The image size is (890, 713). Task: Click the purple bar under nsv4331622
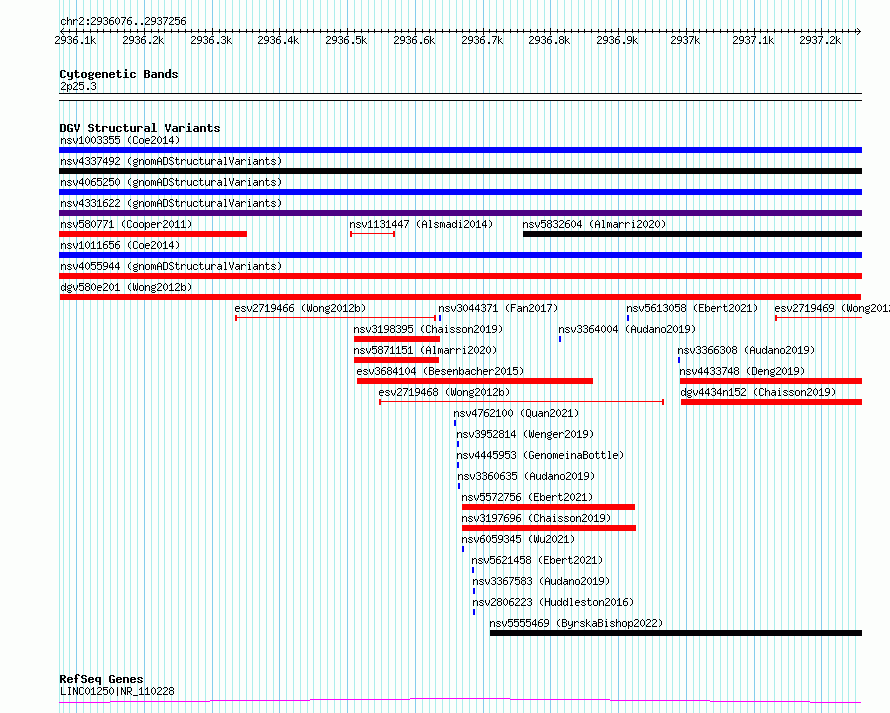coord(460,213)
